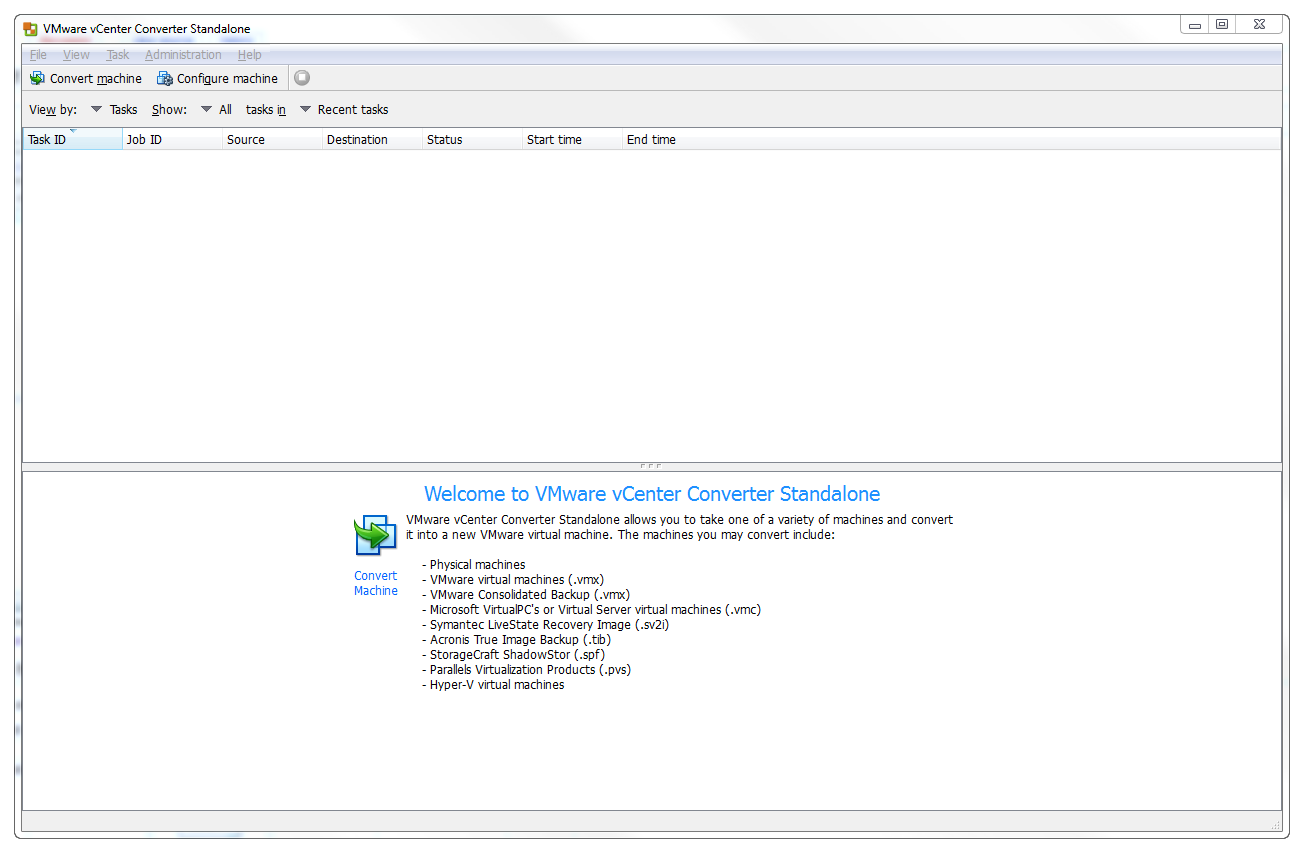Viewport: 1308px width, 857px height.
Task: Expand the Recent tasks dropdown
Action: tap(344, 110)
